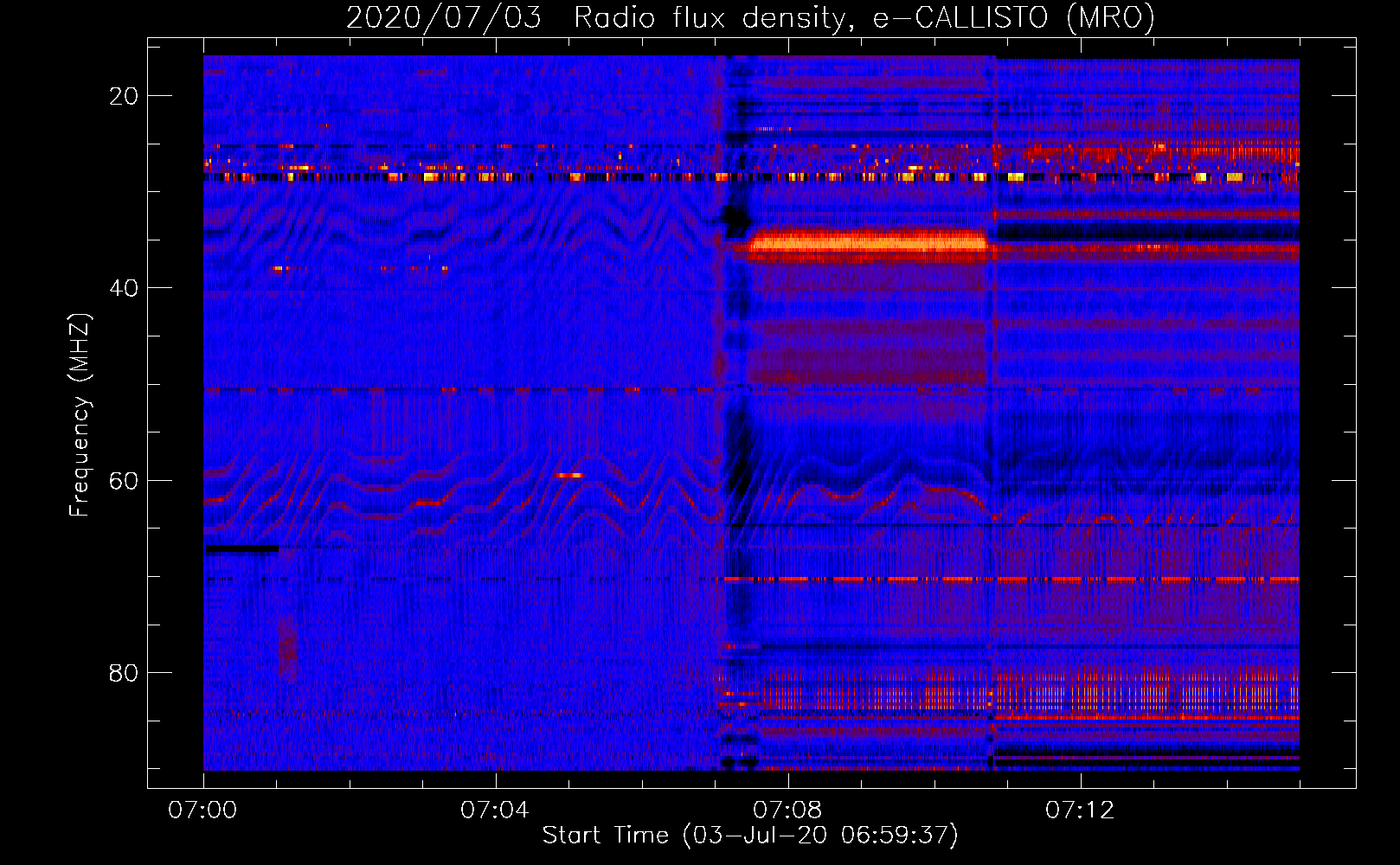The width and height of the screenshot is (1400, 865).
Task: Click the black bar segment near 67 MHz at 07:00
Action: (x=241, y=548)
